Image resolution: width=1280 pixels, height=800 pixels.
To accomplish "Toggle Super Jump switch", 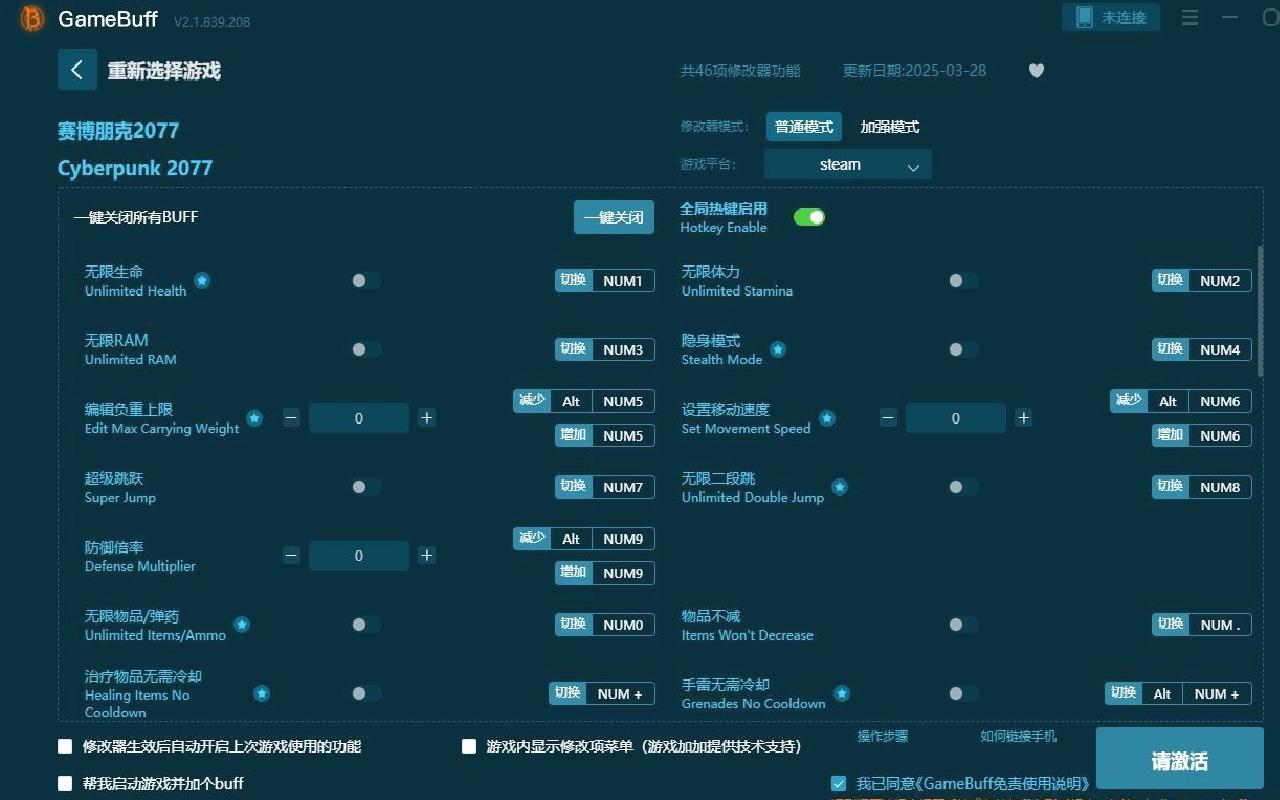I will pos(366,487).
